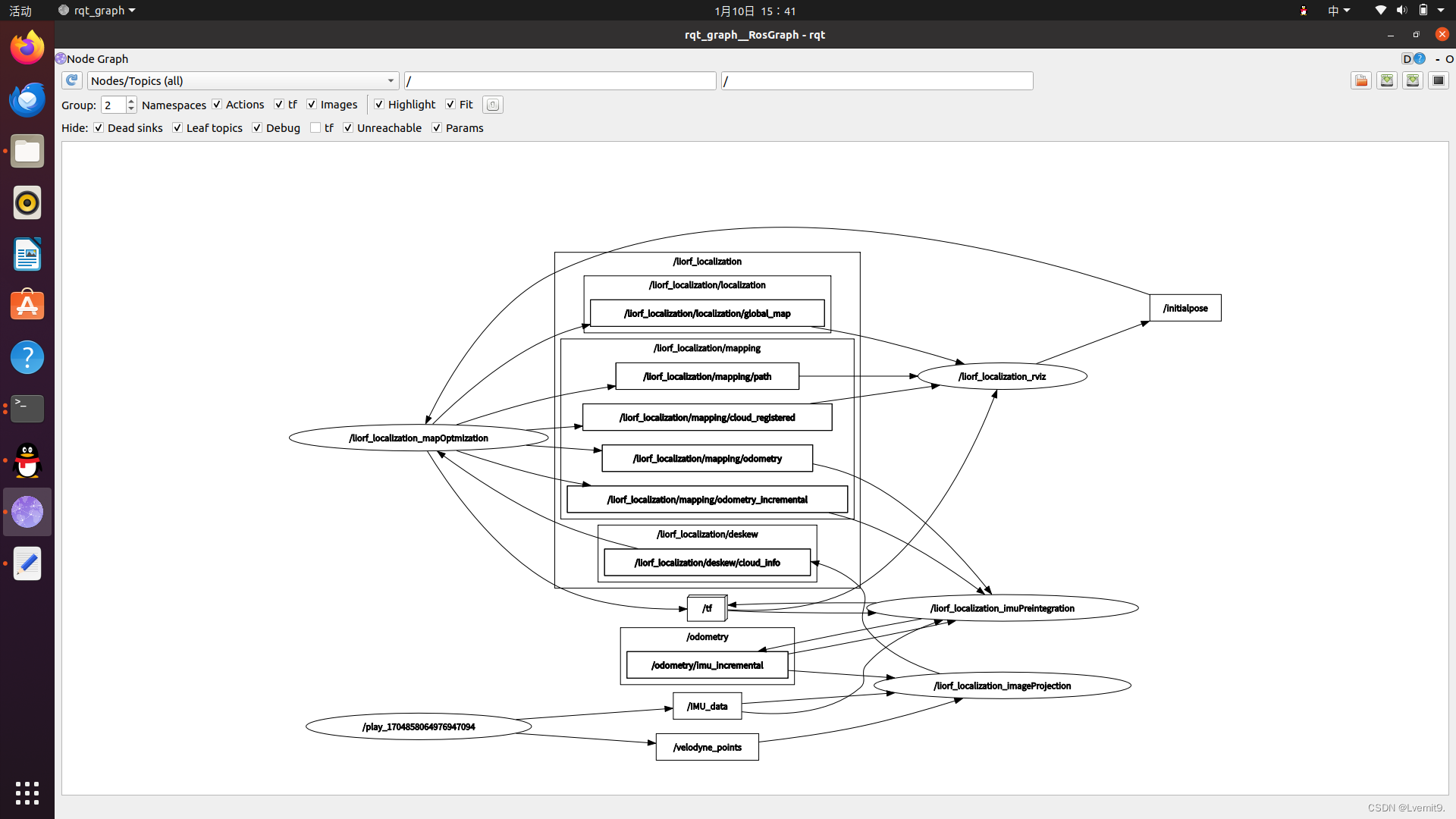
Task: Click the first namespace filter text field
Action: [560, 80]
